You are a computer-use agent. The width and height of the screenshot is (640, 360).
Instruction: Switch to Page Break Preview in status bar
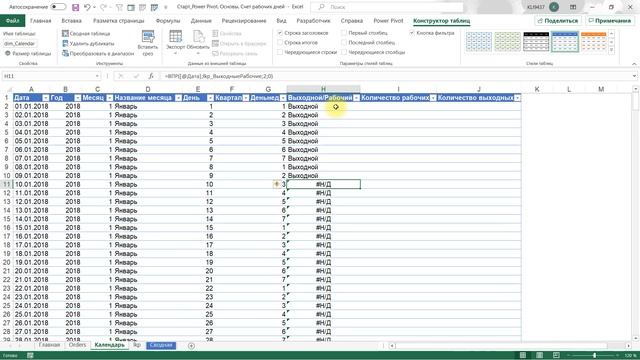556,356
